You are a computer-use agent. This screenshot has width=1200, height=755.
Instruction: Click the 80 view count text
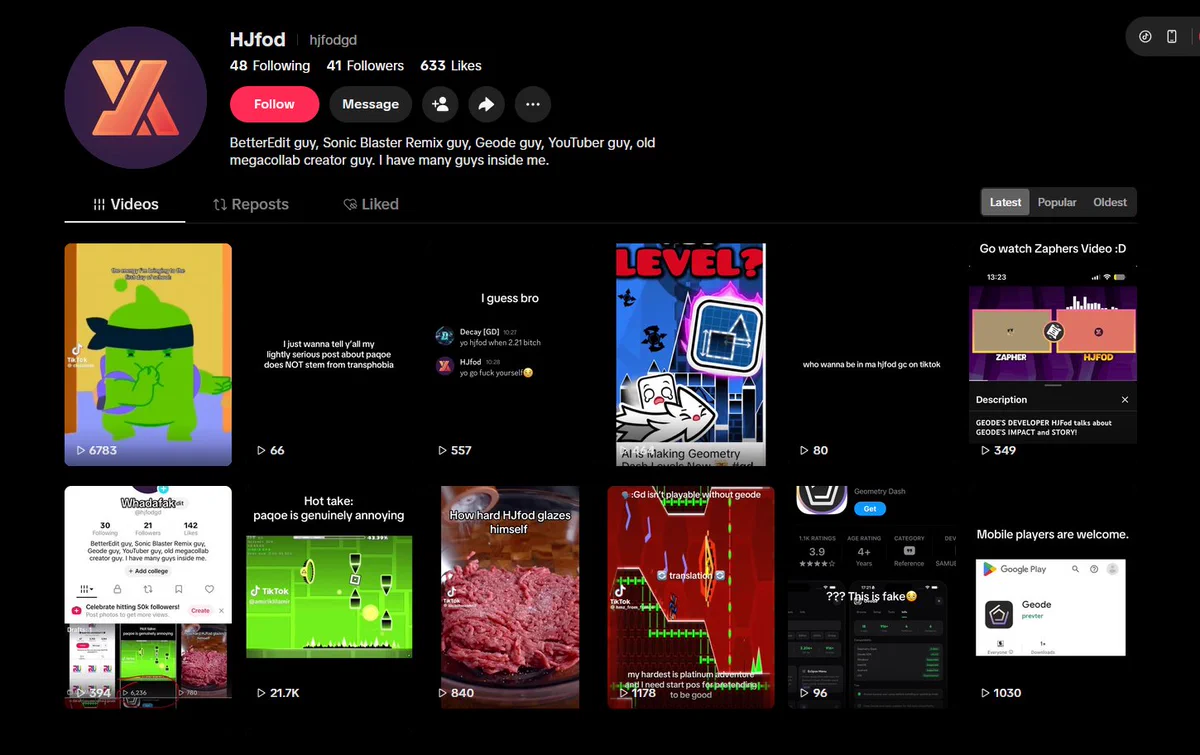tap(821, 451)
